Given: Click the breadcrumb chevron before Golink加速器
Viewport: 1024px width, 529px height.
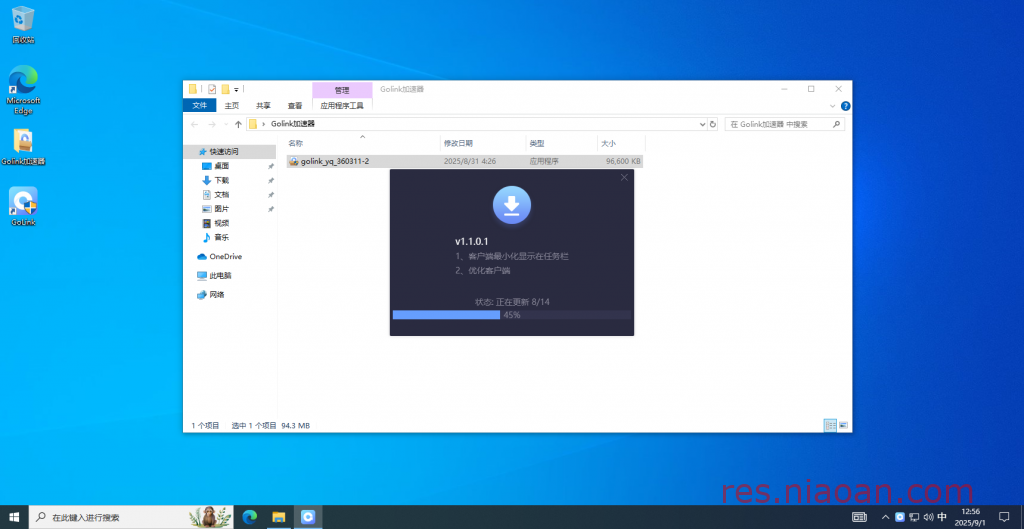Looking at the screenshot, I should click(264, 124).
